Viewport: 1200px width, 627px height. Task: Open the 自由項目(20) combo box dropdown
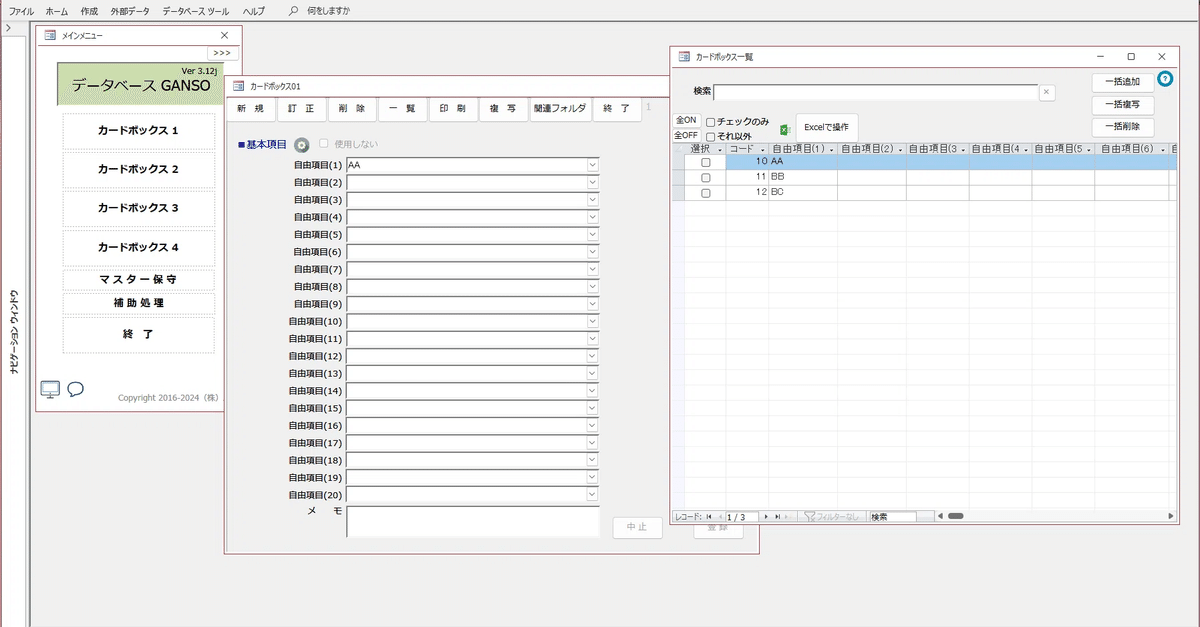coord(592,494)
